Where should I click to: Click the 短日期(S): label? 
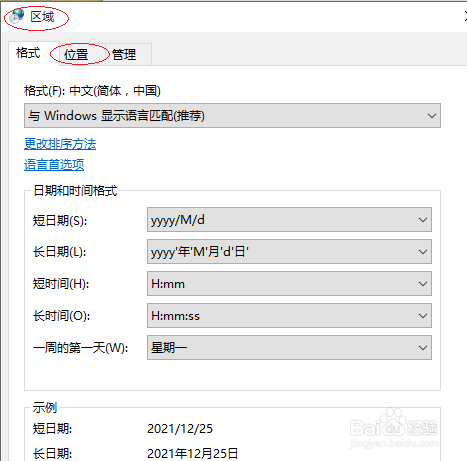click(x=60, y=220)
